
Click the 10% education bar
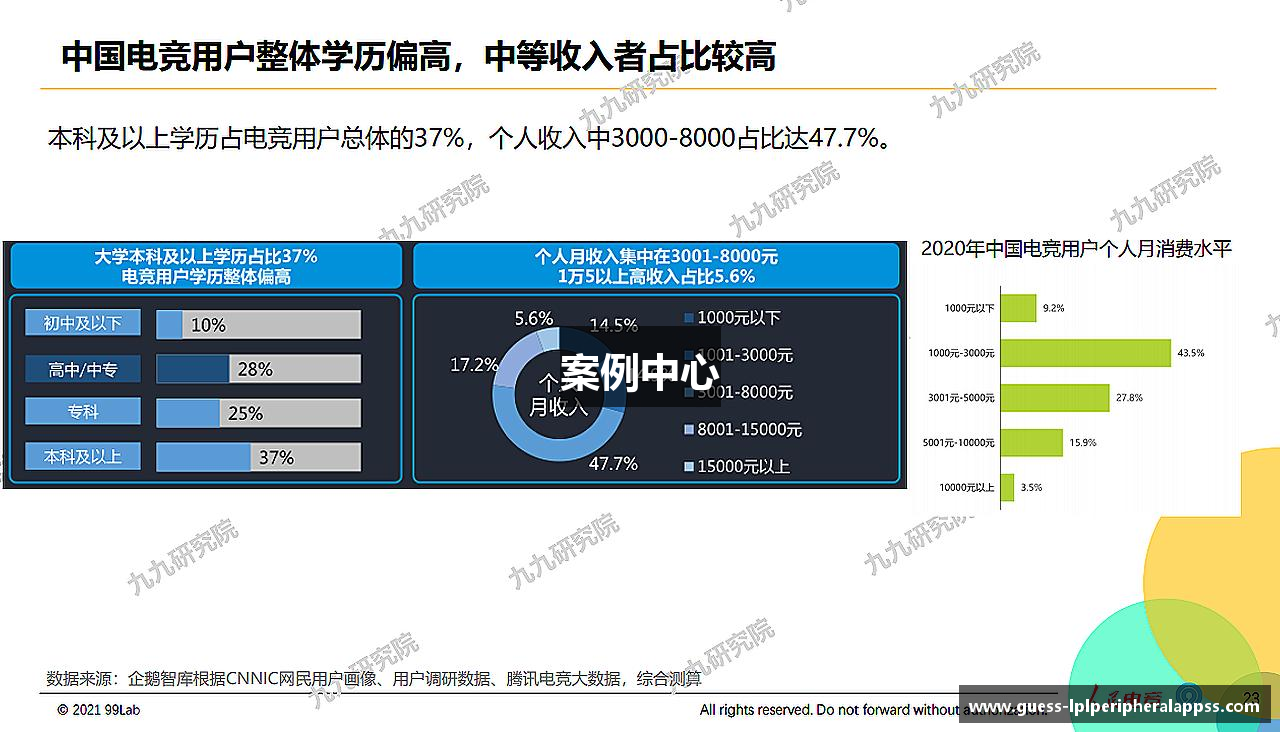point(259,325)
